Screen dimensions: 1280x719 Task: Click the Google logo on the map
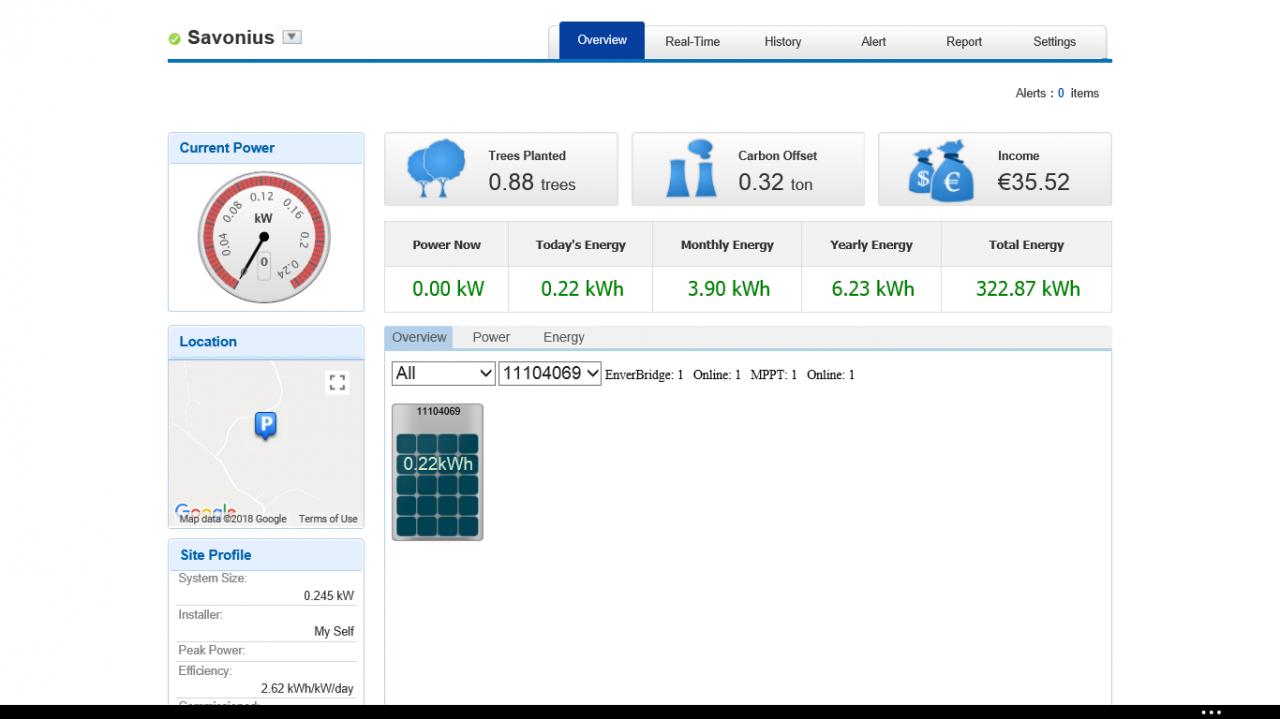[205, 511]
